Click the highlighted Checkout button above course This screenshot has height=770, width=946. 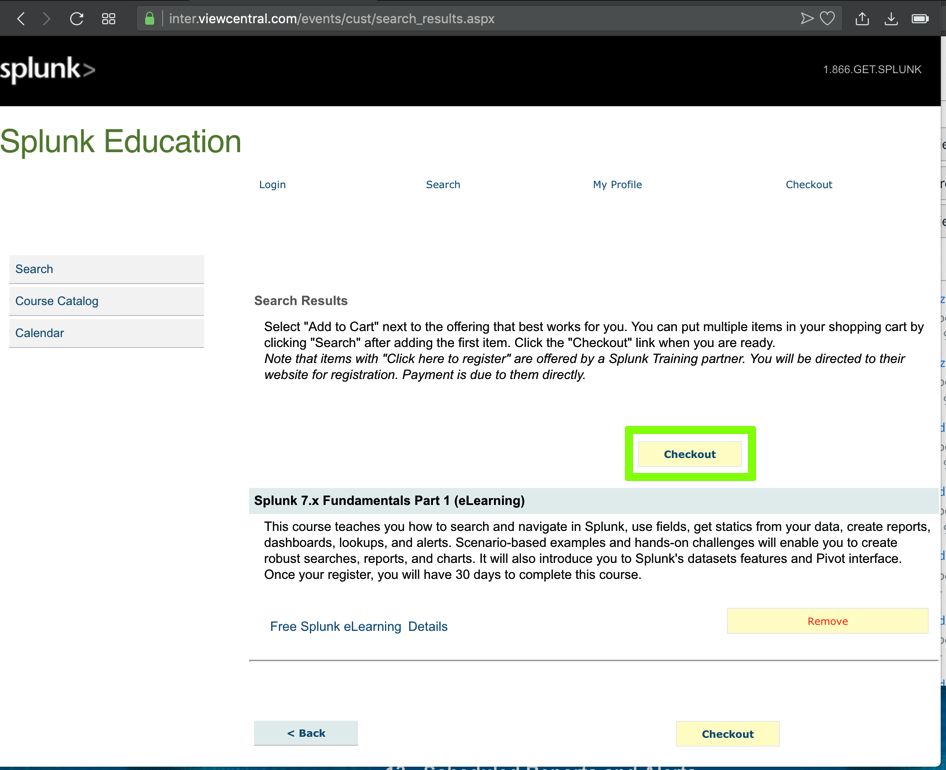690,454
